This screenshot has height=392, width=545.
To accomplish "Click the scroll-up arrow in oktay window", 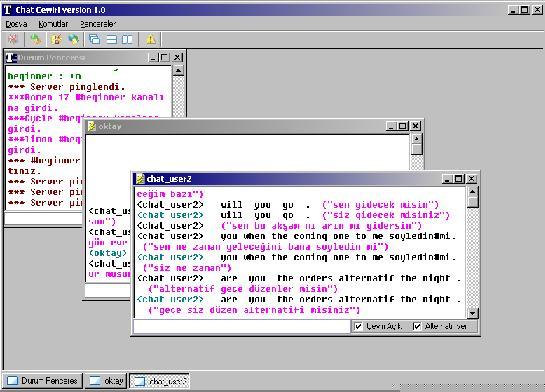I will coord(416,139).
